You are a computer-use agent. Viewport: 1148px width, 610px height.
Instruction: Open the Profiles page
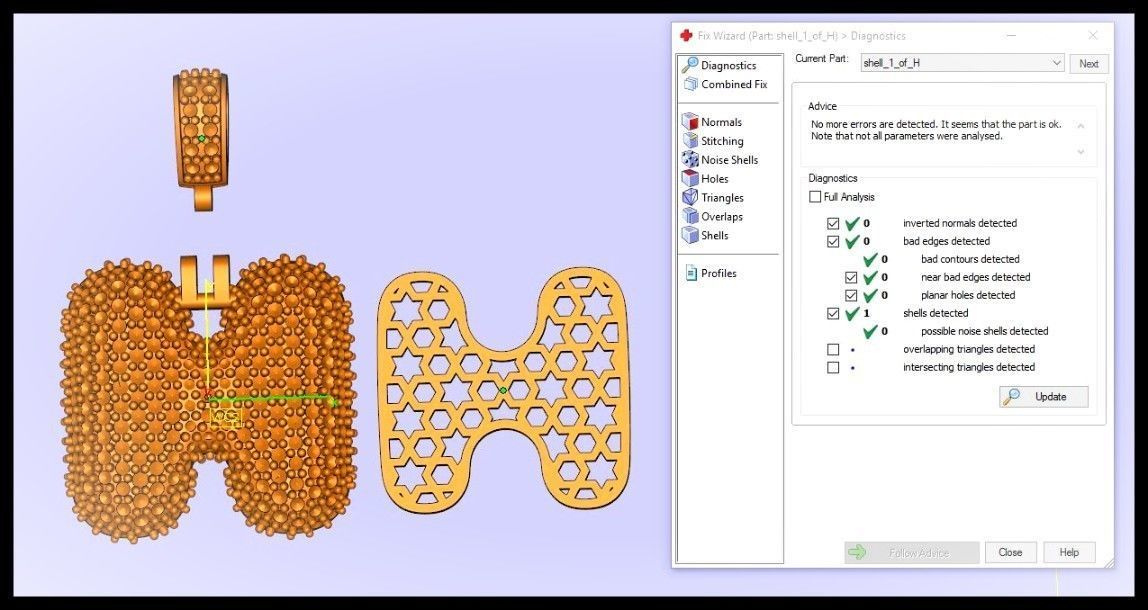pos(711,273)
